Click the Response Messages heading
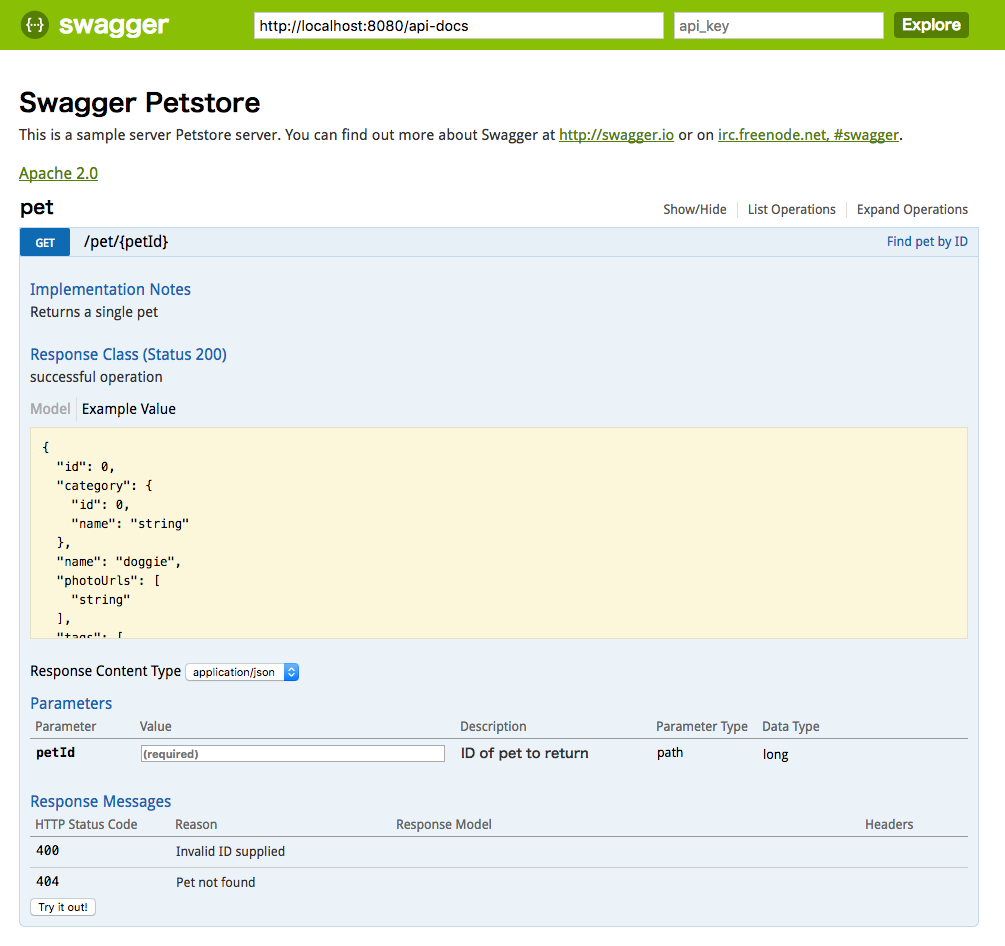Image resolution: width=1005 pixels, height=946 pixels. [x=101, y=801]
